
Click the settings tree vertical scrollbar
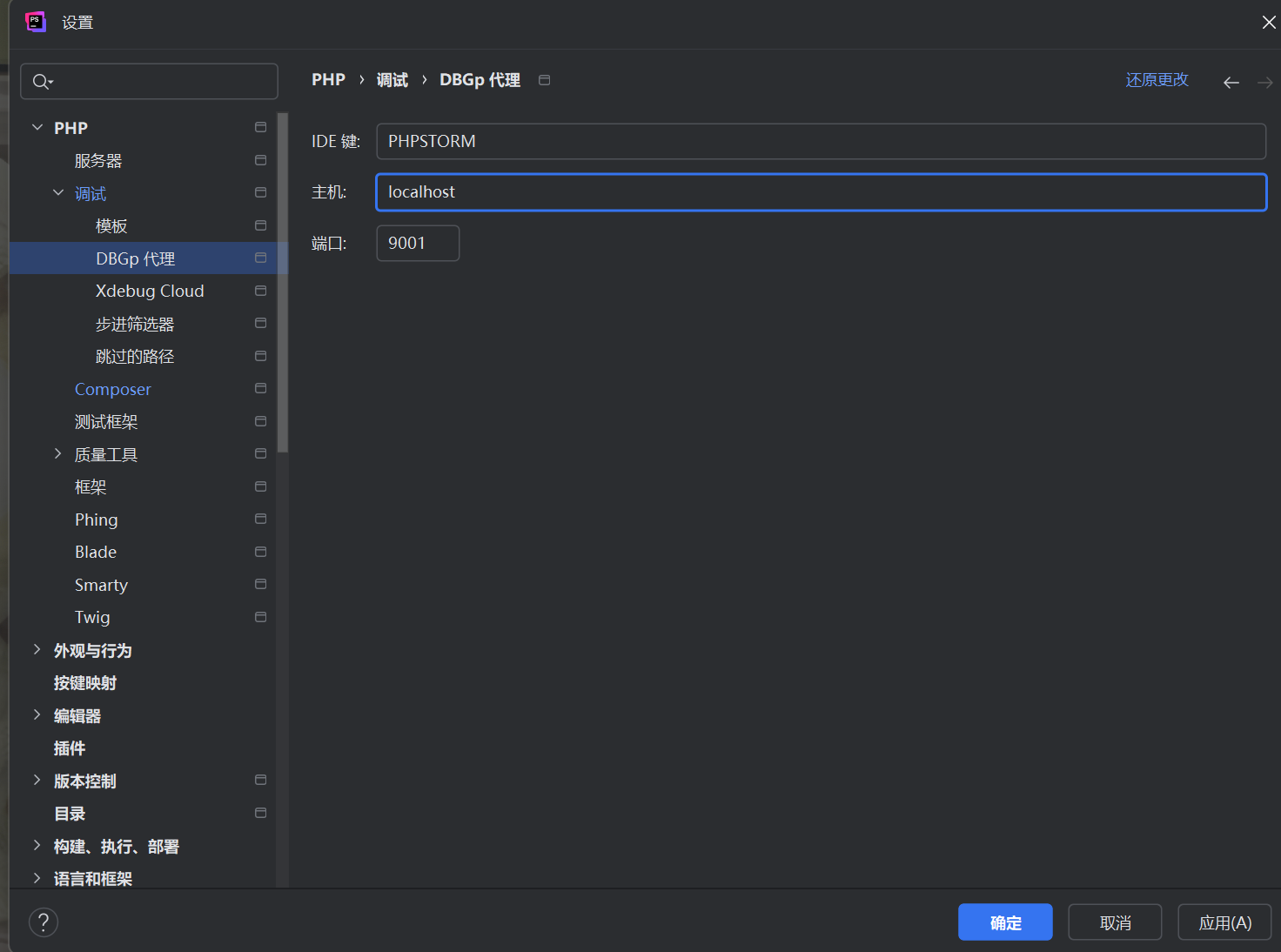coord(282,283)
